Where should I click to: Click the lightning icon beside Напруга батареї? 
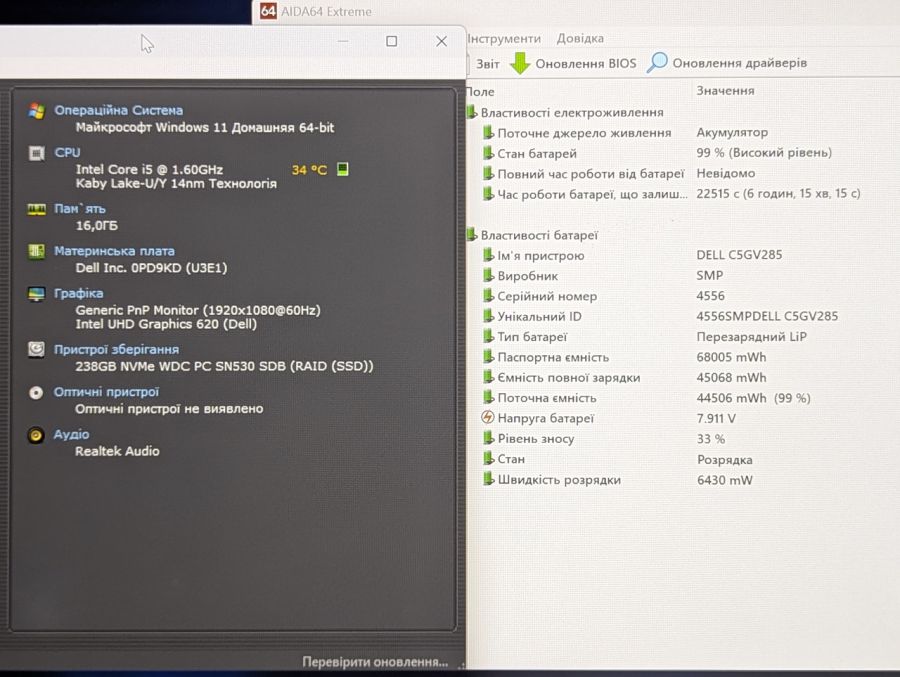[x=488, y=417]
